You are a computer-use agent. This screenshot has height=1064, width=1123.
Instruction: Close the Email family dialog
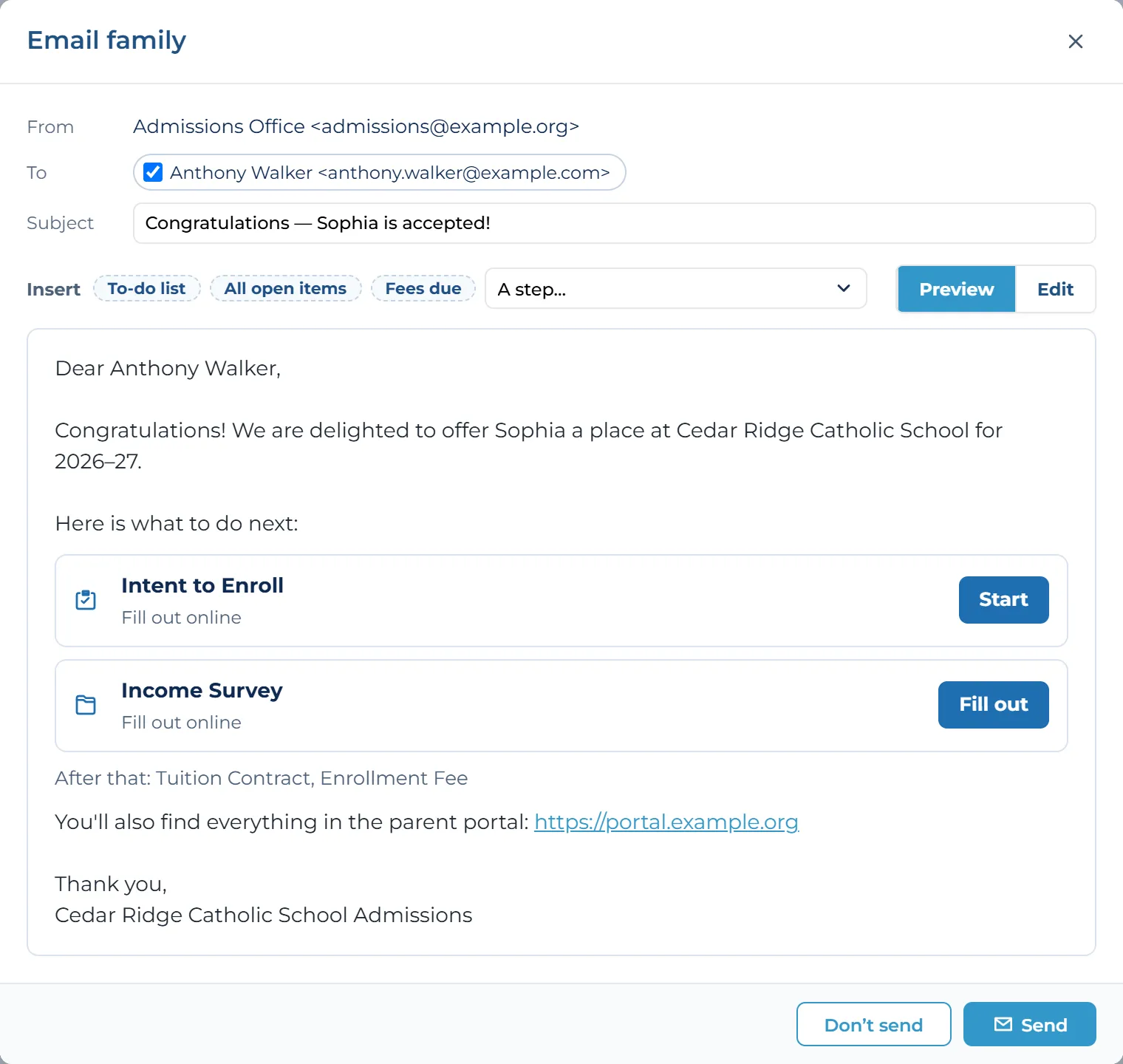(x=1075, y=41)
